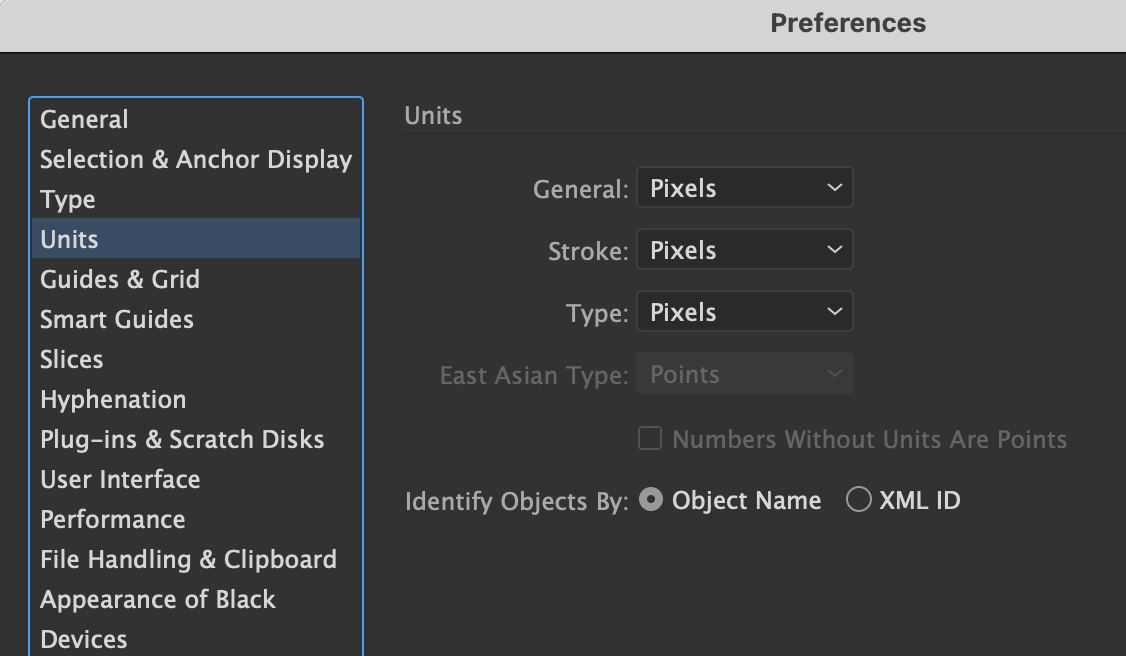Open the Type units dropdown
The image size is (1126, 656).
tap(745, 311)
